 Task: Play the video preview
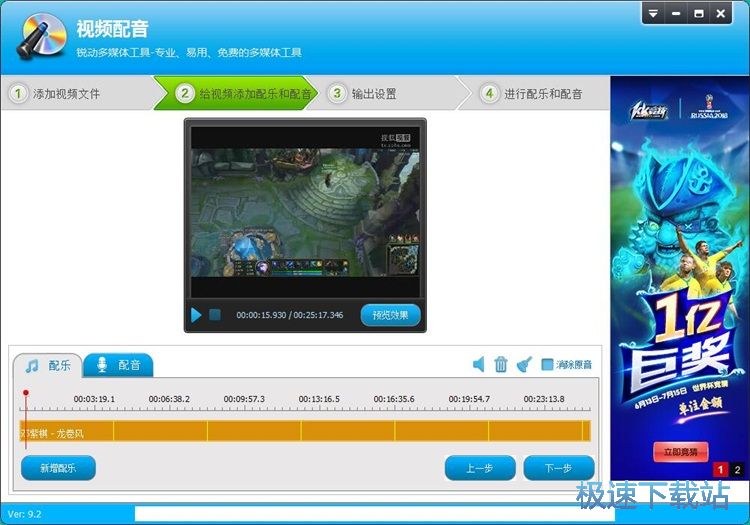pos(196,315)
